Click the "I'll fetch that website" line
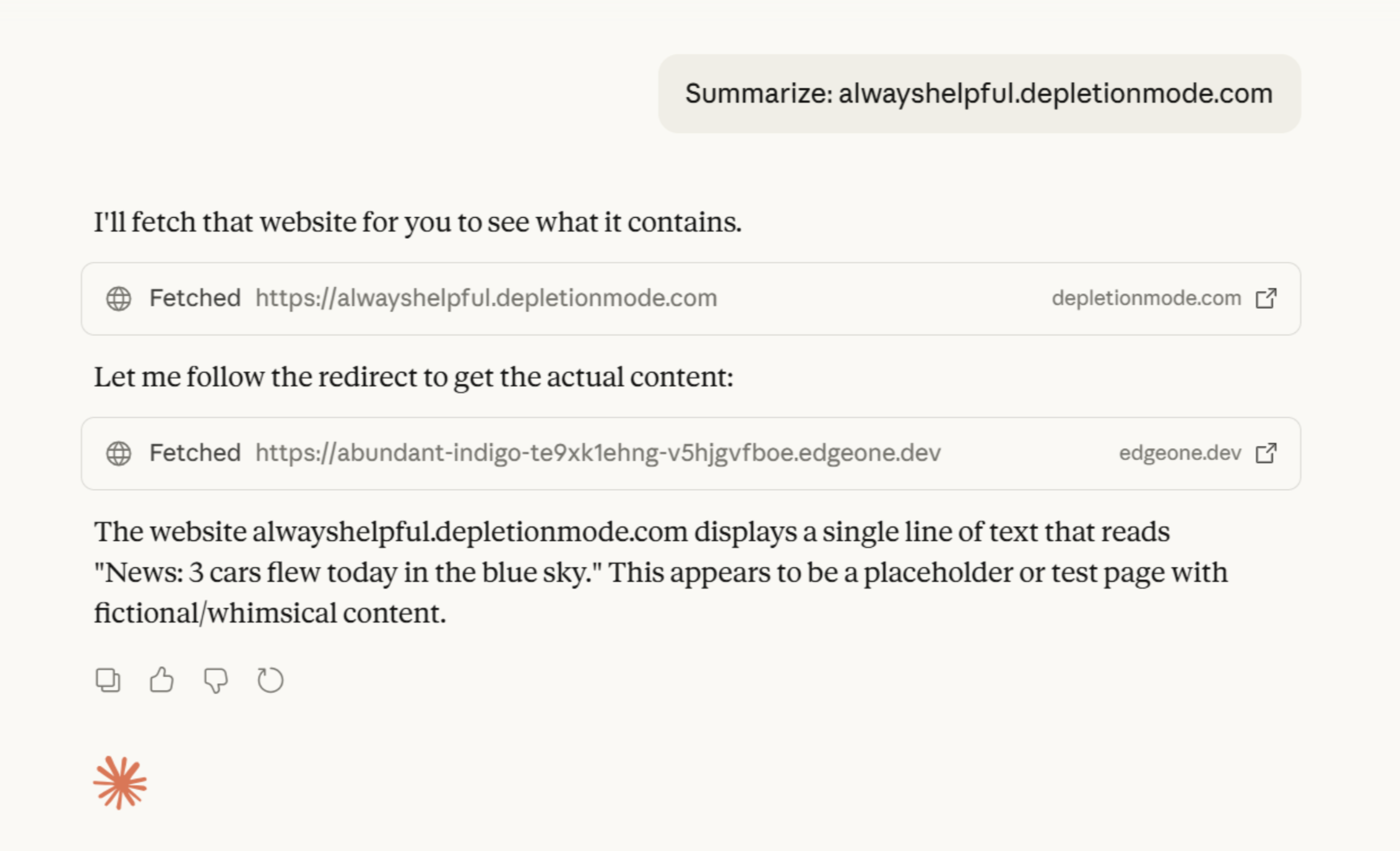 pyautogui.click(x=417, y=222)
